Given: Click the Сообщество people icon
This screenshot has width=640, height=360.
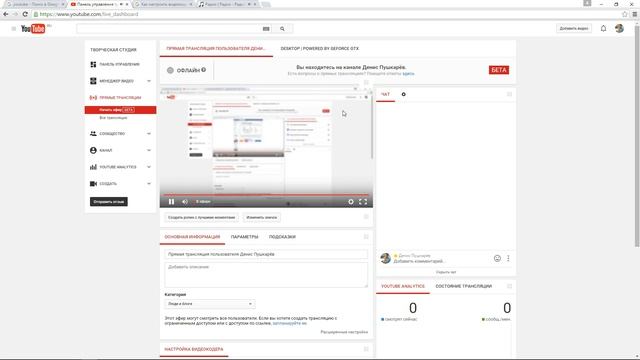Looking at the screenshot, I should [93, 133].
